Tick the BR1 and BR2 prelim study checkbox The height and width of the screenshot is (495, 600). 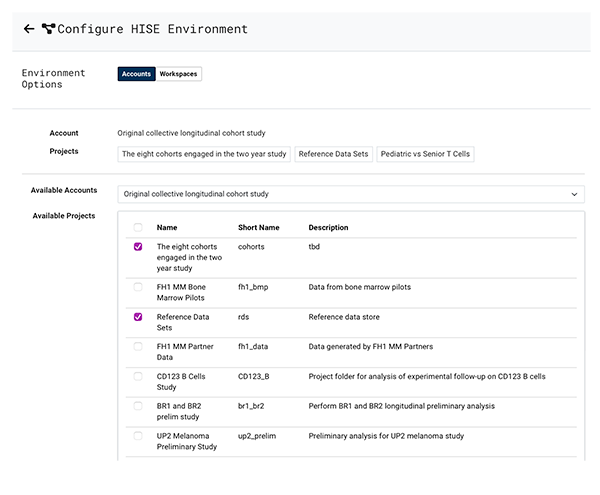(138, 406)
